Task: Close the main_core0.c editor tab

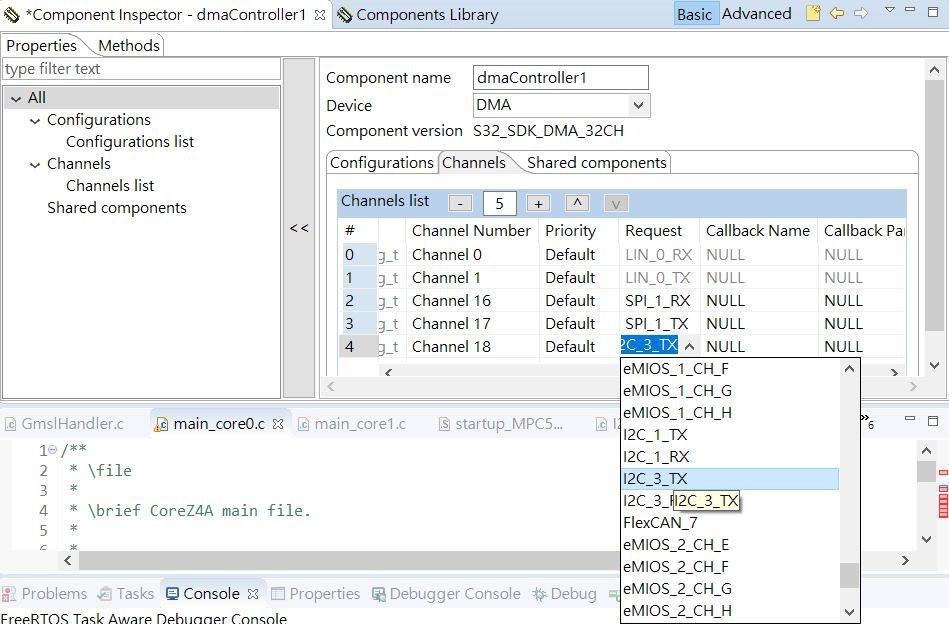Action: (278, 424)
